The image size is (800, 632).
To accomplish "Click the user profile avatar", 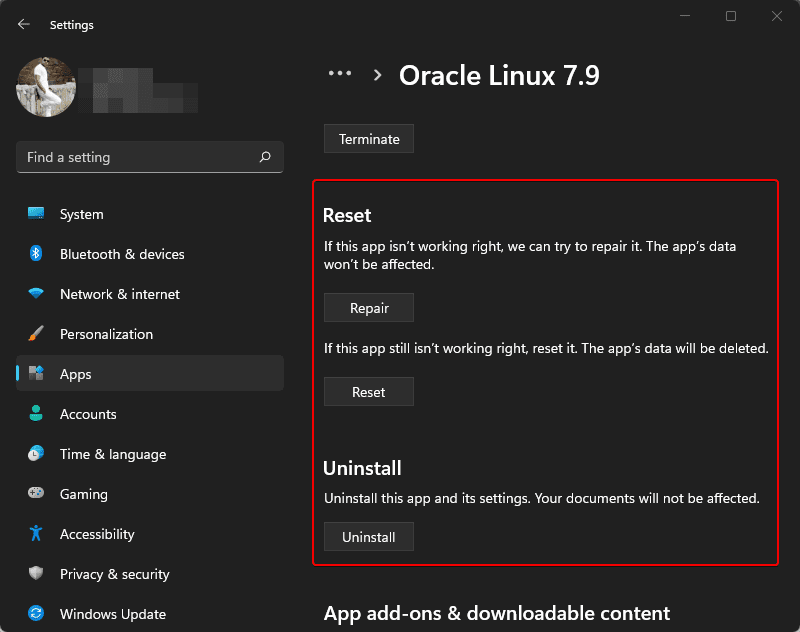I will pos(47,88).
